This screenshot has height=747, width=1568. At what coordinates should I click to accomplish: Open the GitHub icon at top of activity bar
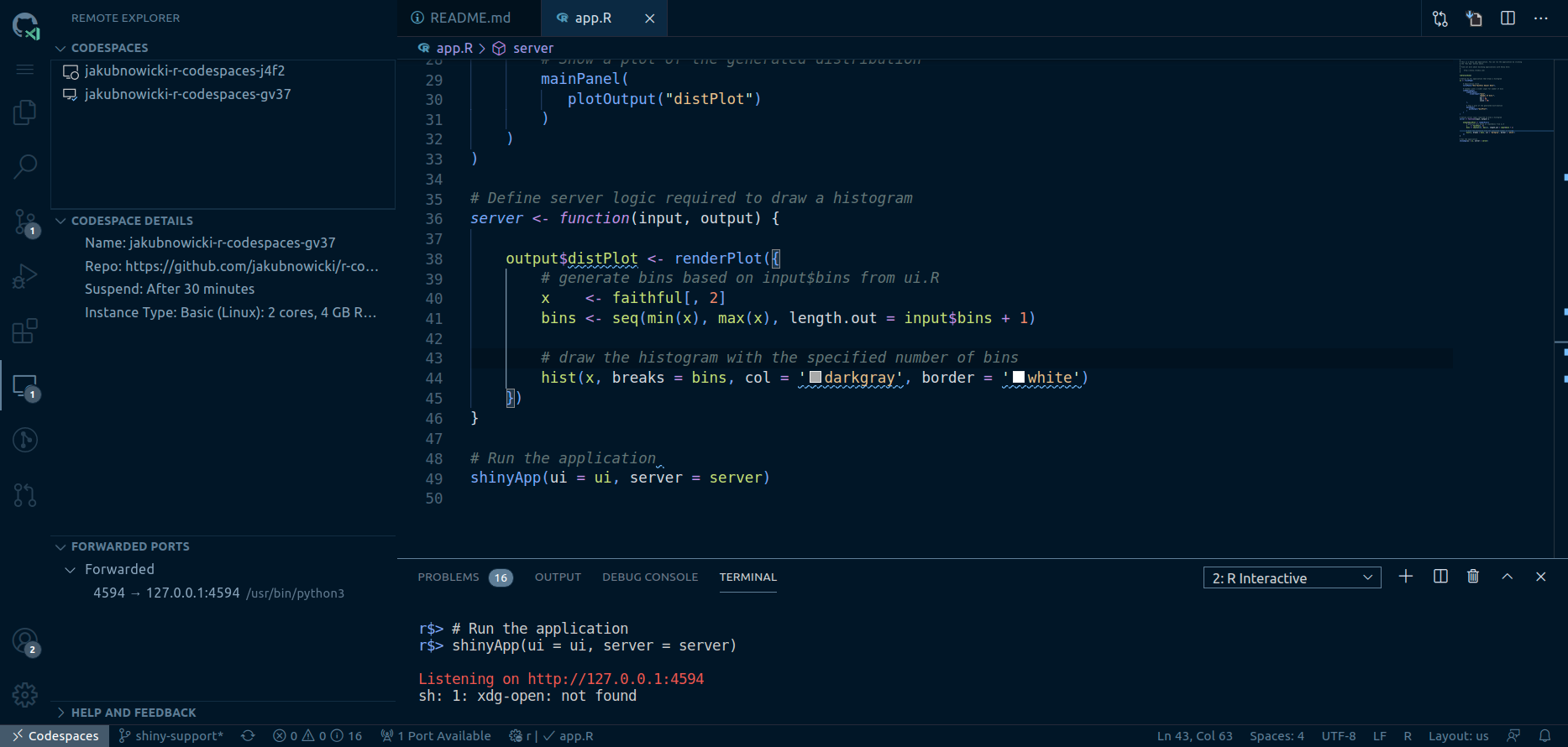pos(25,25)
